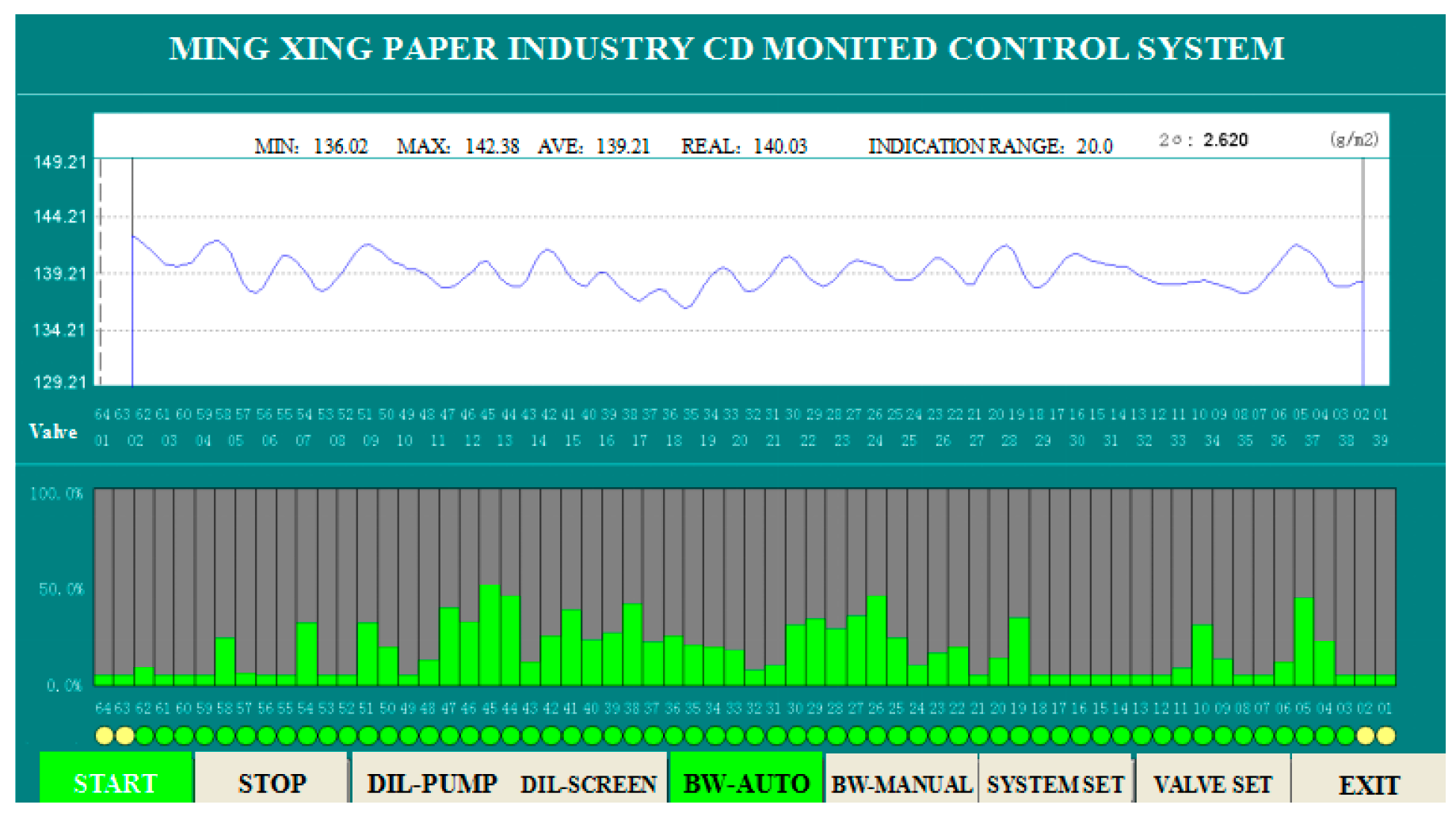Click yellow status indicator for valve 02
This screenshot has height=820, width=1456.
[1365, 736]
